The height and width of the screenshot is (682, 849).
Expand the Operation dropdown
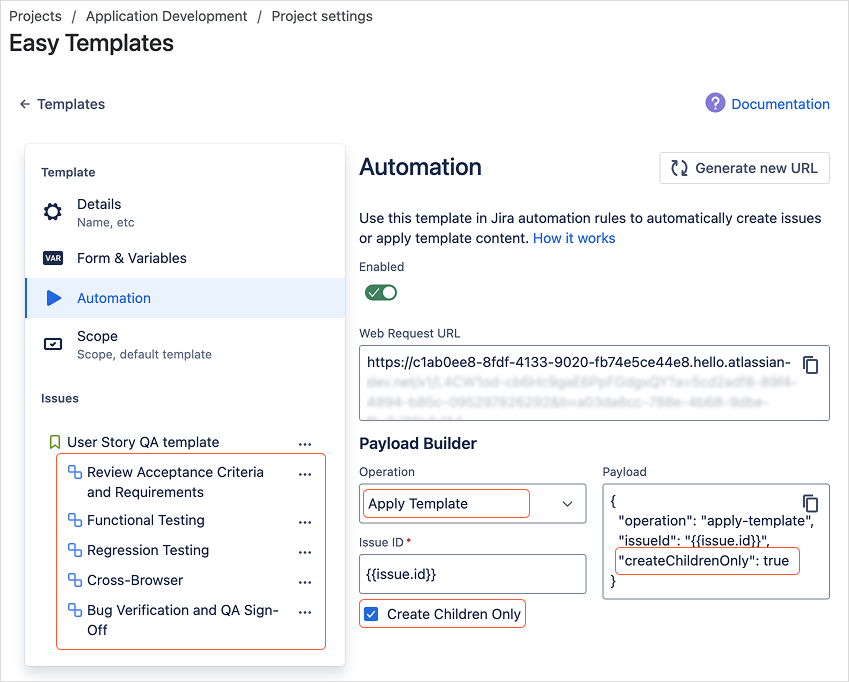[x=568, y=504]
